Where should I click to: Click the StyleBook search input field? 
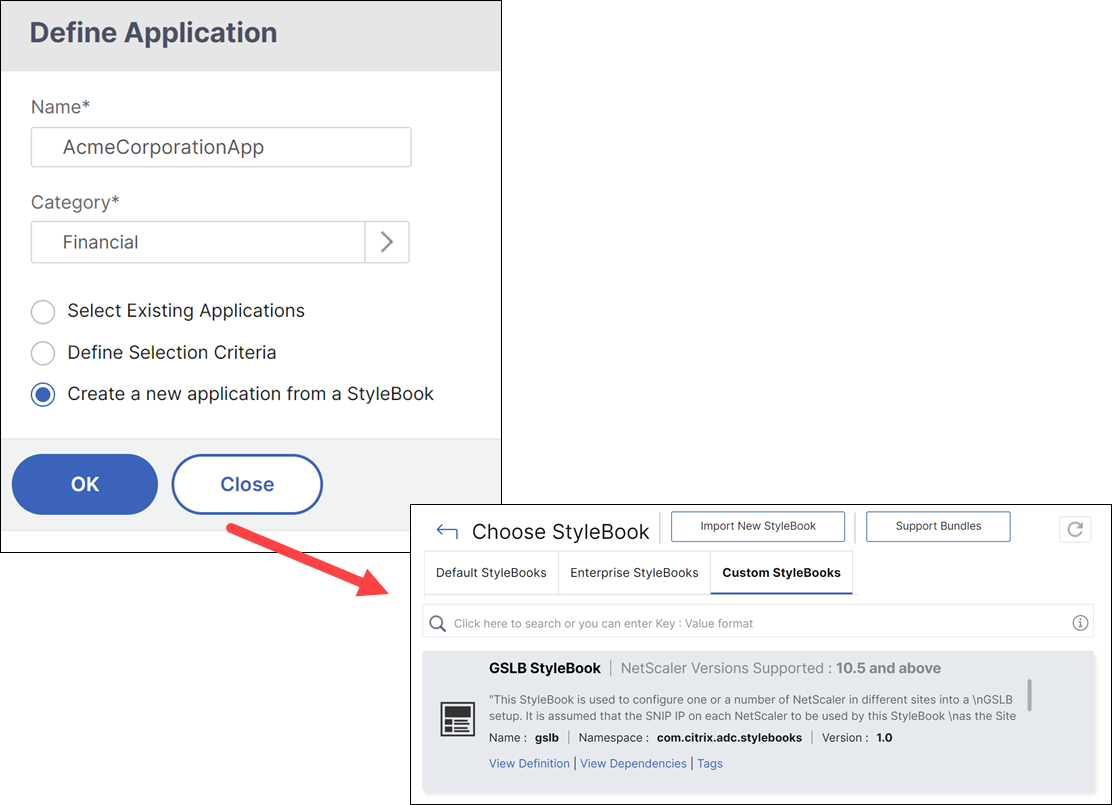tap(757, 623)
